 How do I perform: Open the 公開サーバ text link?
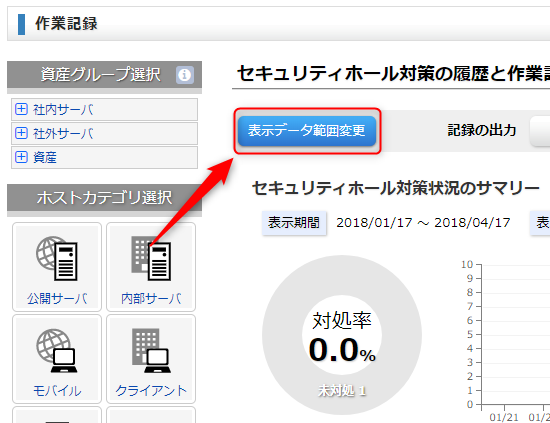(57, 298)
